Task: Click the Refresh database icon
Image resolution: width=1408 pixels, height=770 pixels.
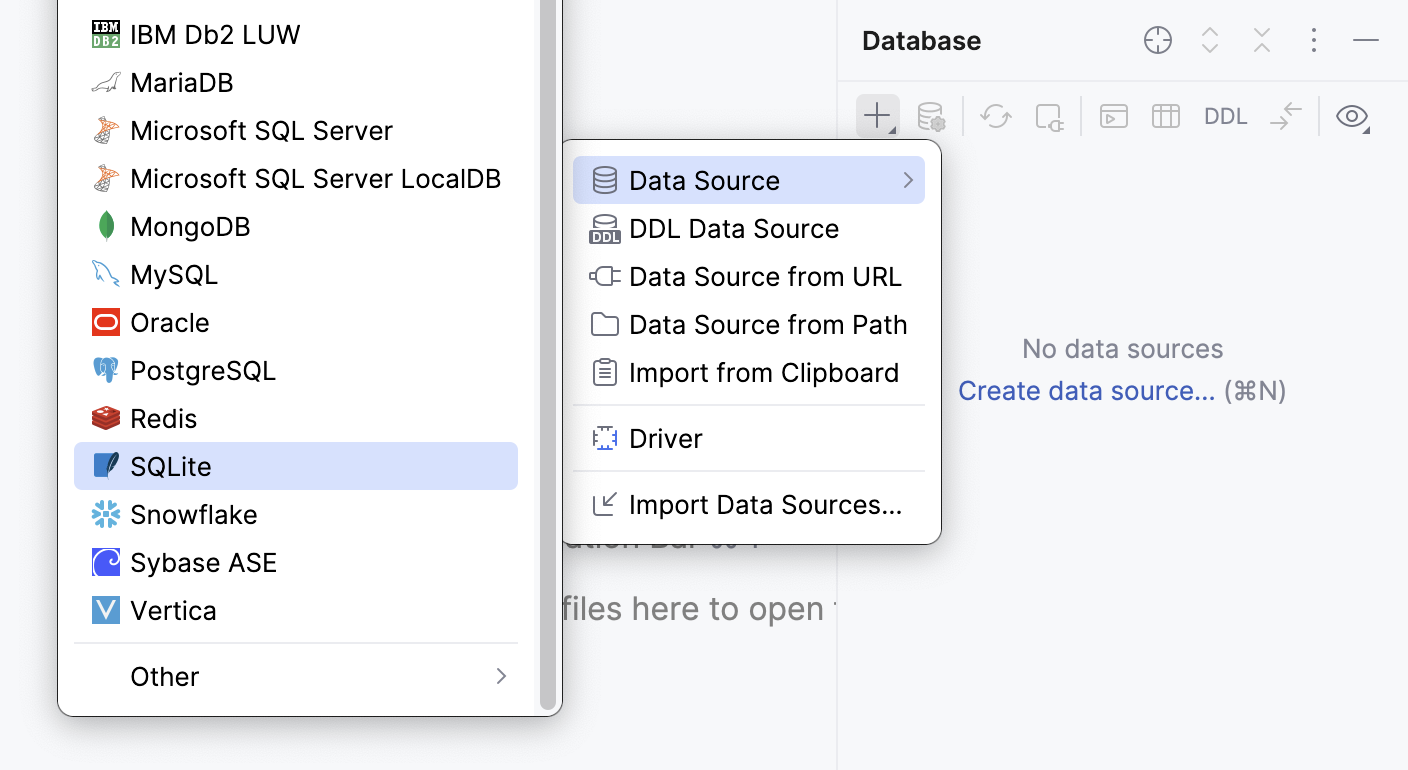Action: coord(995,116)
